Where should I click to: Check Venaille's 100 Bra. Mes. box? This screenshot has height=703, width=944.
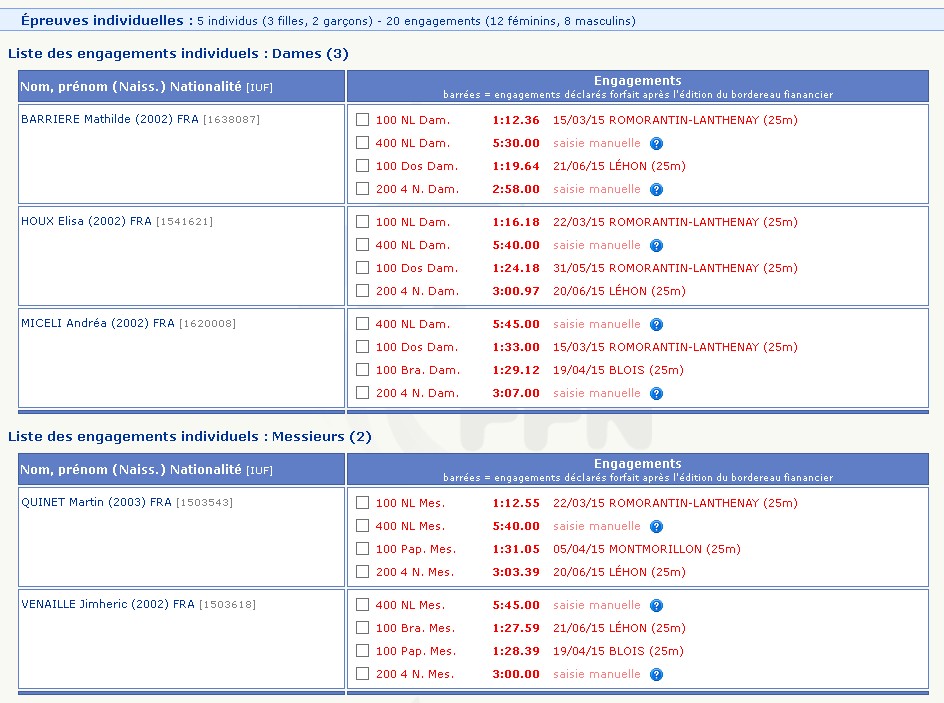362,628
